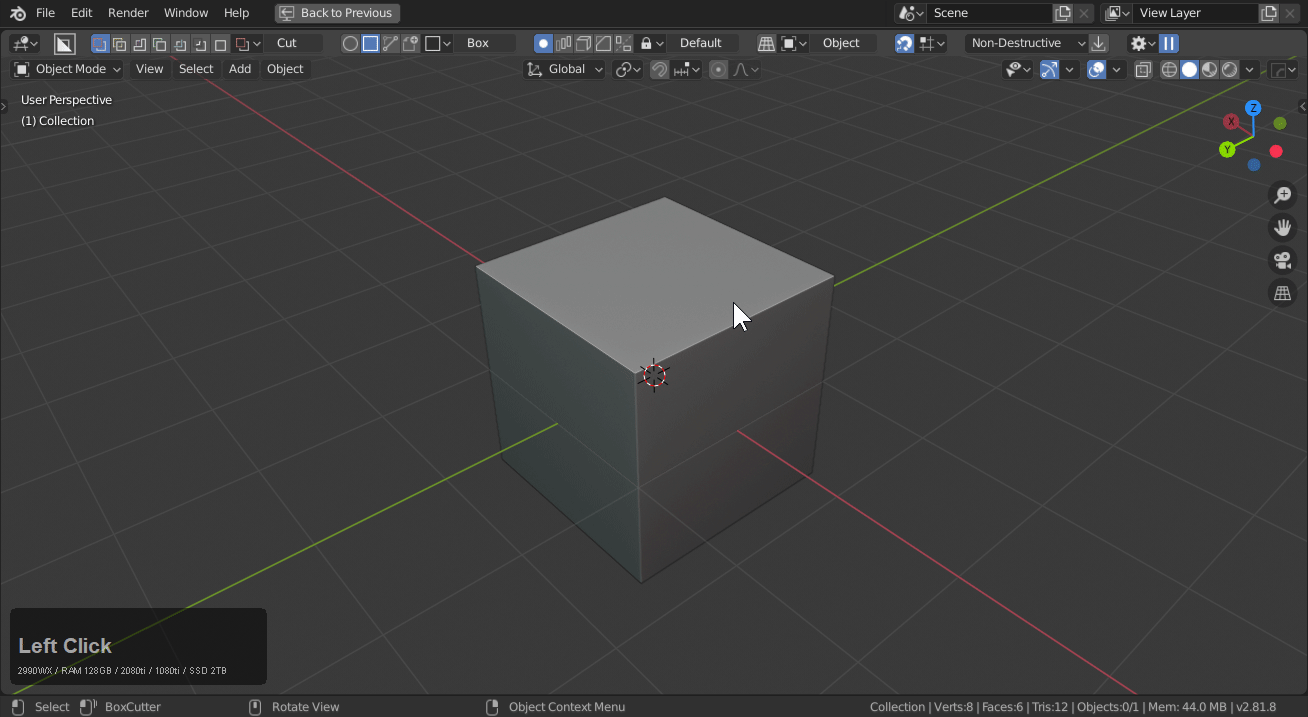The height and width of the screenshot is (717, 1308).
Task: Open the Add menu in viewport header
Action: (x=240, y=69)
